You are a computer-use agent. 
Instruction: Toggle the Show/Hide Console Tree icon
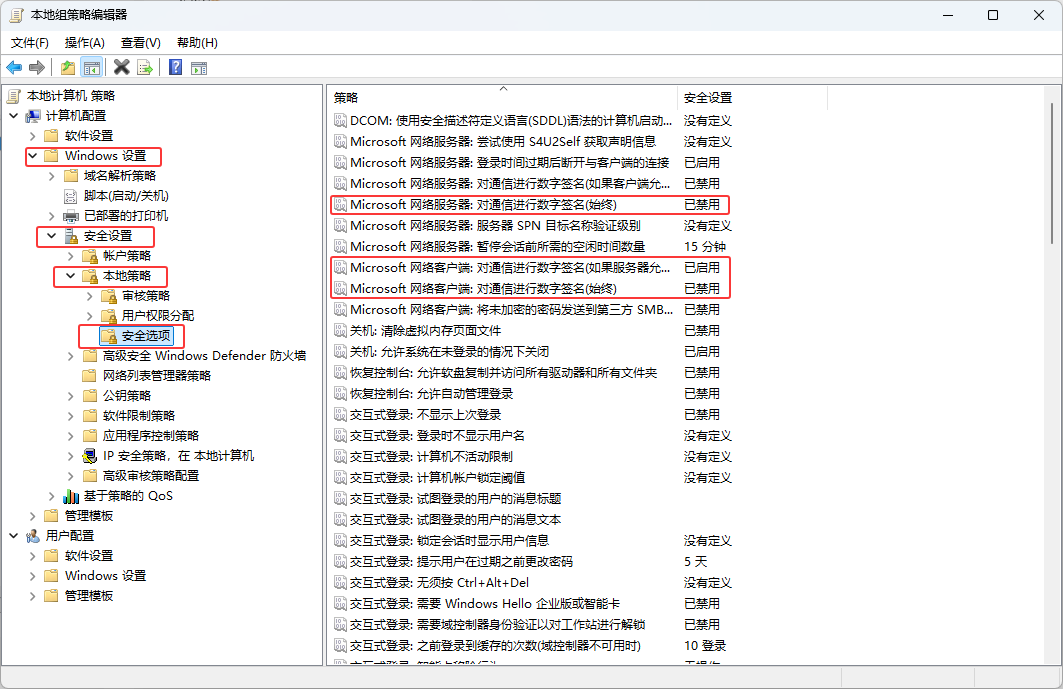pos(92,67)
